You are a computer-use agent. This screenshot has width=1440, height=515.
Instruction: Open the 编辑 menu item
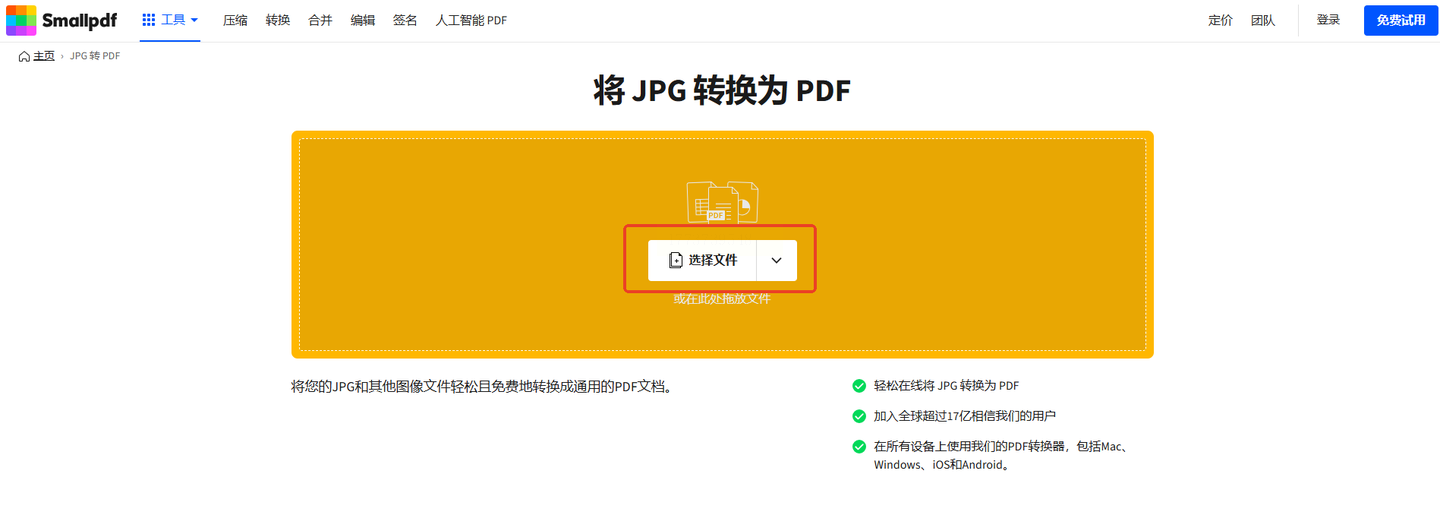click(363, 20)
